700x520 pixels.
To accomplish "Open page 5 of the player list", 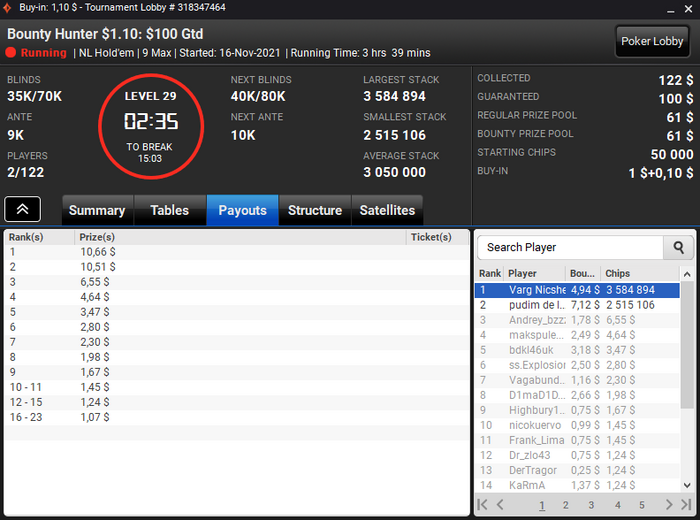I will [642, 505].
